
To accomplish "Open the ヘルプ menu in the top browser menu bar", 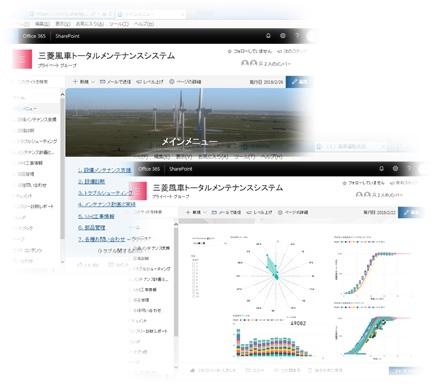I will pyautogui.click(x=144, y=24).
